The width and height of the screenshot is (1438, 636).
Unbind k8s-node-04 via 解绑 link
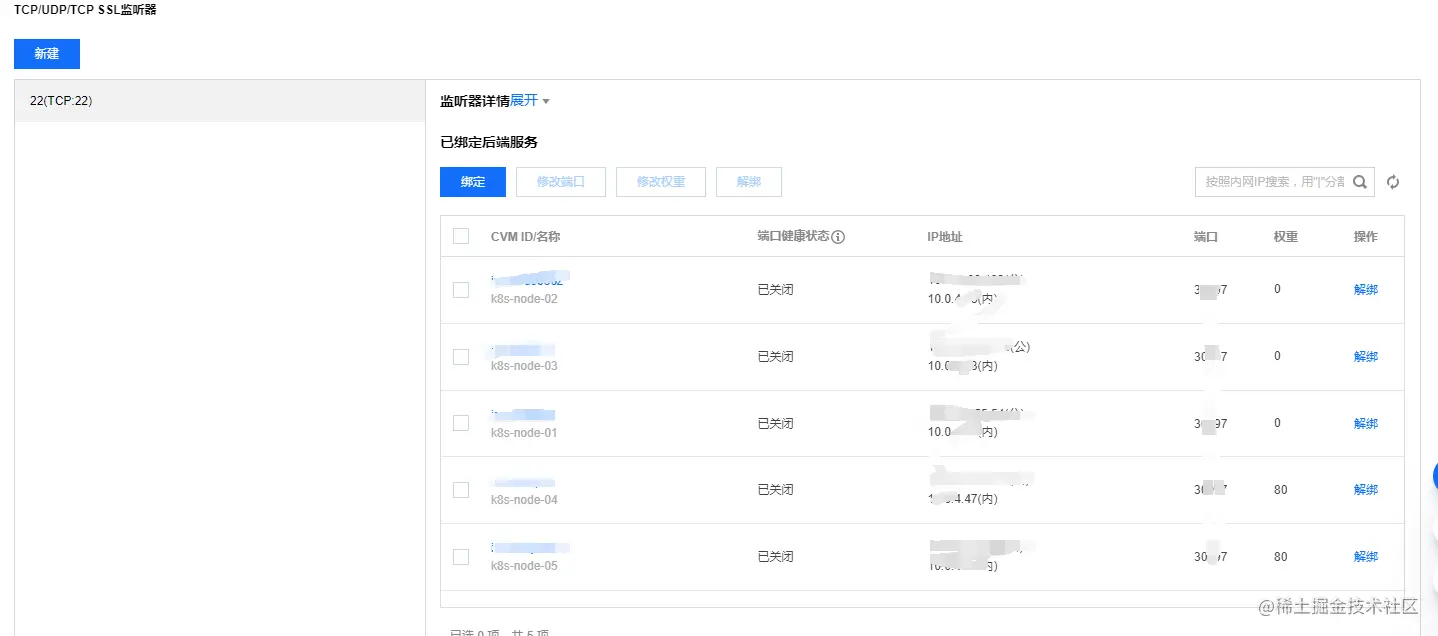[x=1366, y=490]
